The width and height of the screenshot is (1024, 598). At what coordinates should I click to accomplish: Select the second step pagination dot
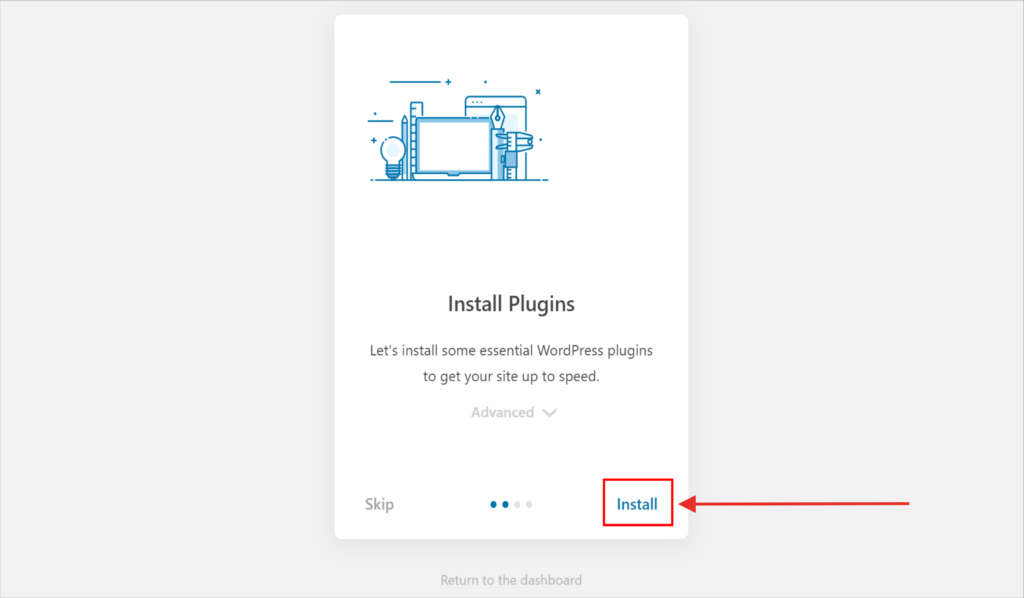tap(506, 505)
